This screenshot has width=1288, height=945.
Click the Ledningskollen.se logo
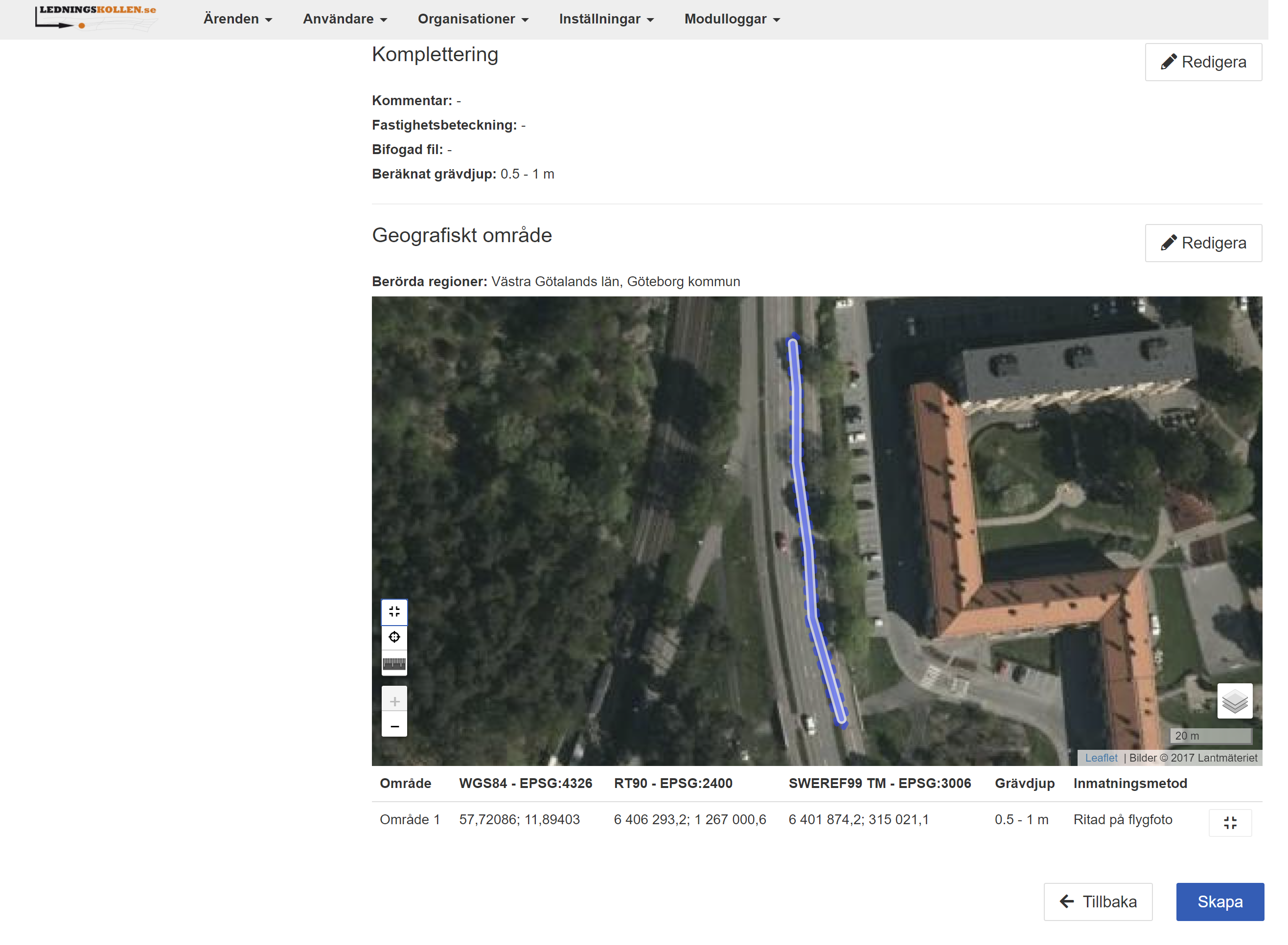coord(96,18)
